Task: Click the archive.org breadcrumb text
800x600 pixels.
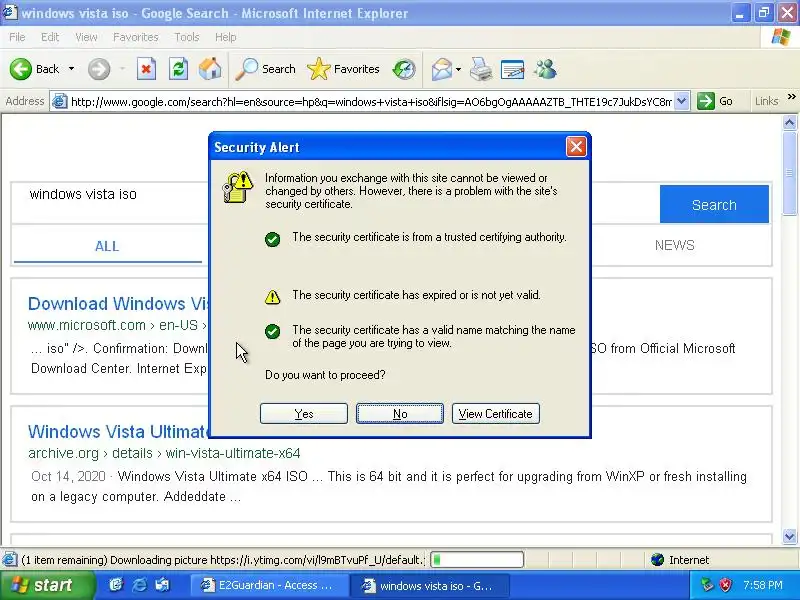Action: (x=164, y=453)
